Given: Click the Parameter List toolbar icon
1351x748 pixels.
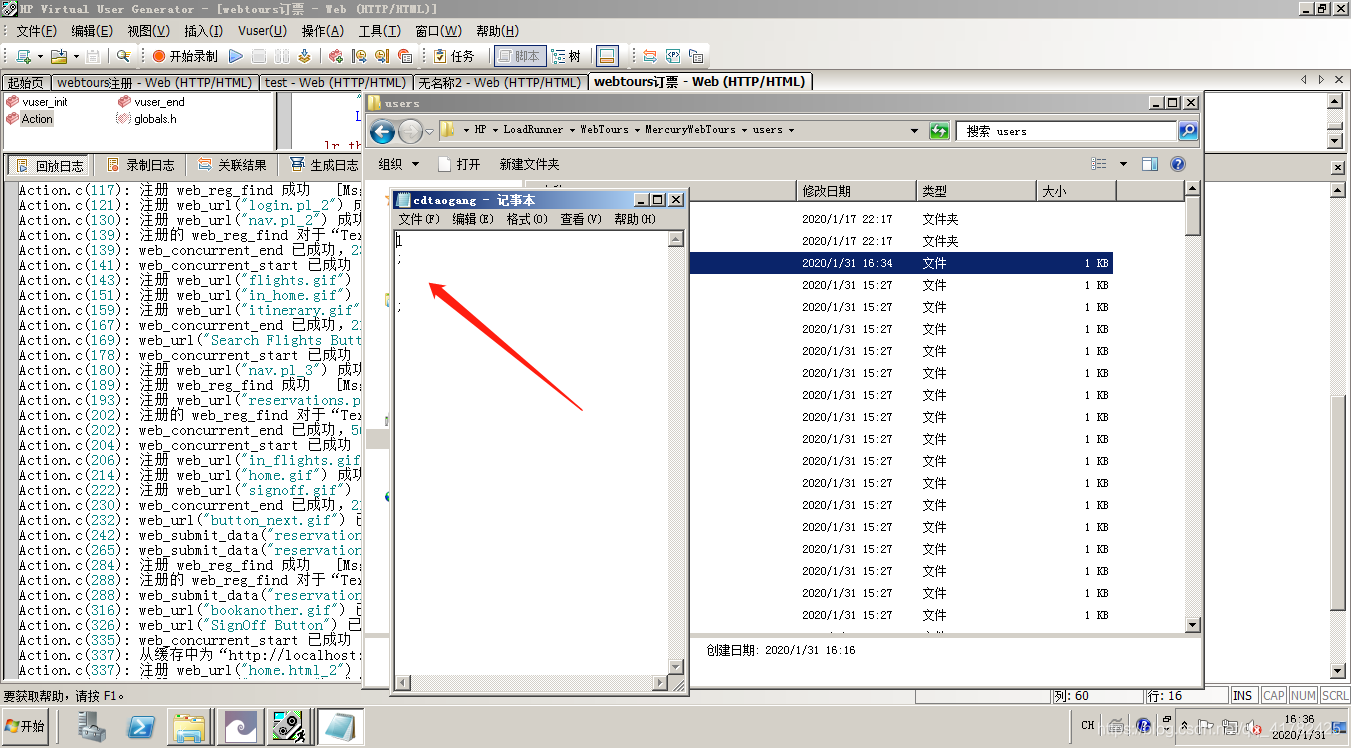Looking at the screenshot, I should (x=405, y=56).
